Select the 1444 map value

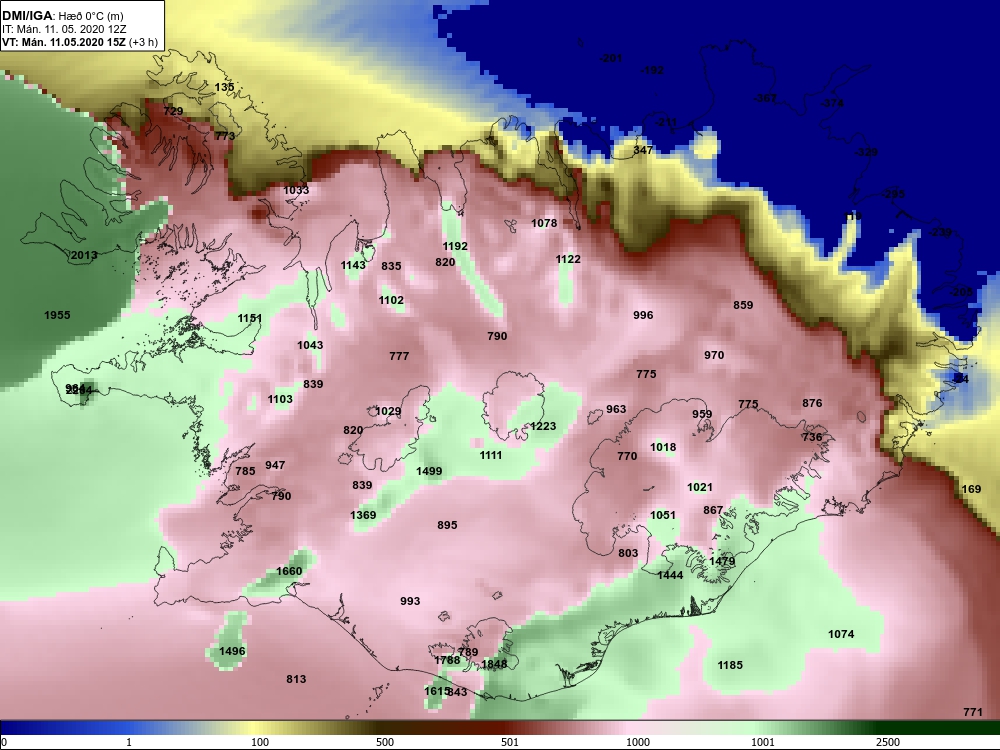click(670, 575)
